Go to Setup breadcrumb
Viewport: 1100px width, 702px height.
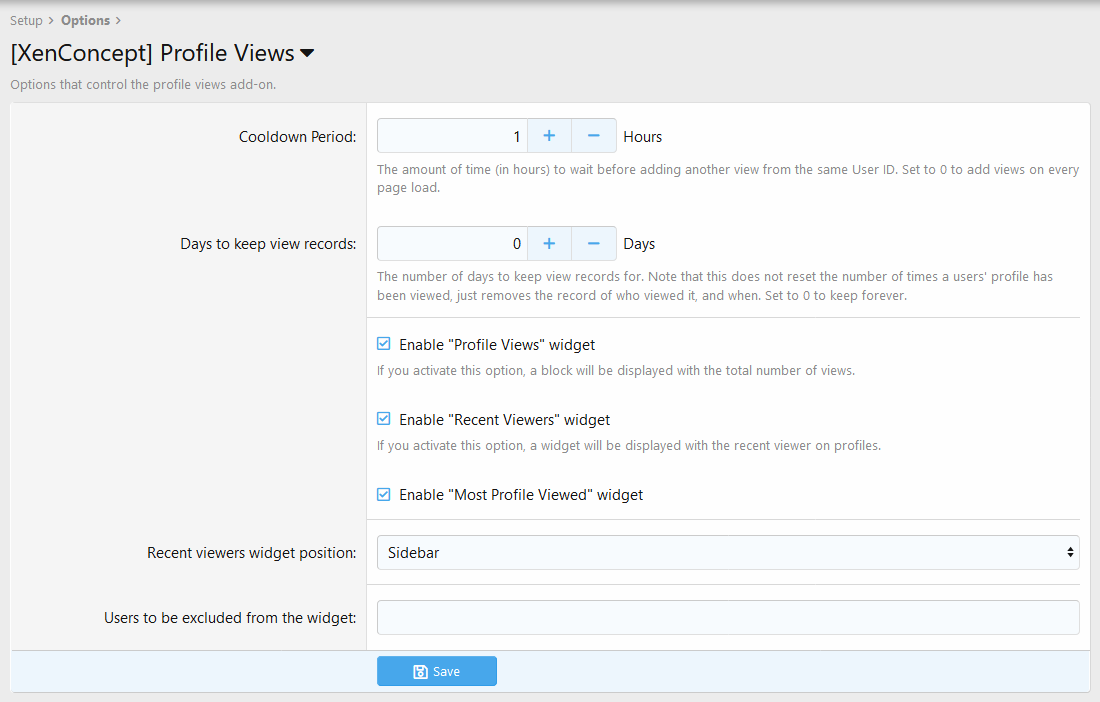pos(26,20)
